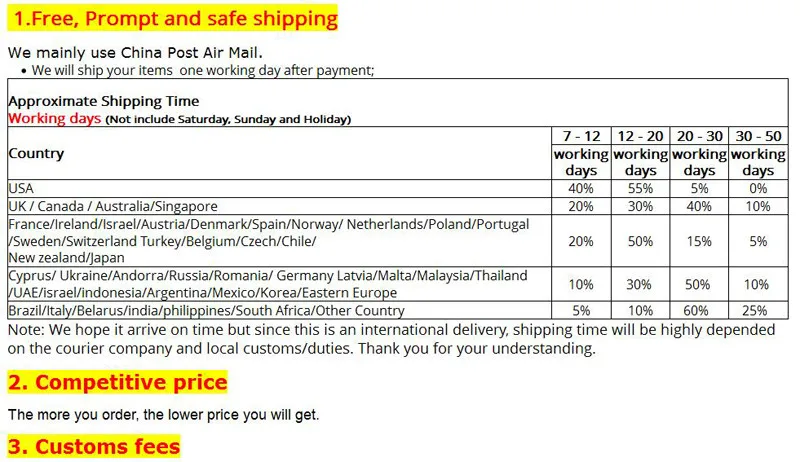Click the Brazil/Italy/Belarus row label
This screenshot has height=462, width=800.
[x=206, y=311]
